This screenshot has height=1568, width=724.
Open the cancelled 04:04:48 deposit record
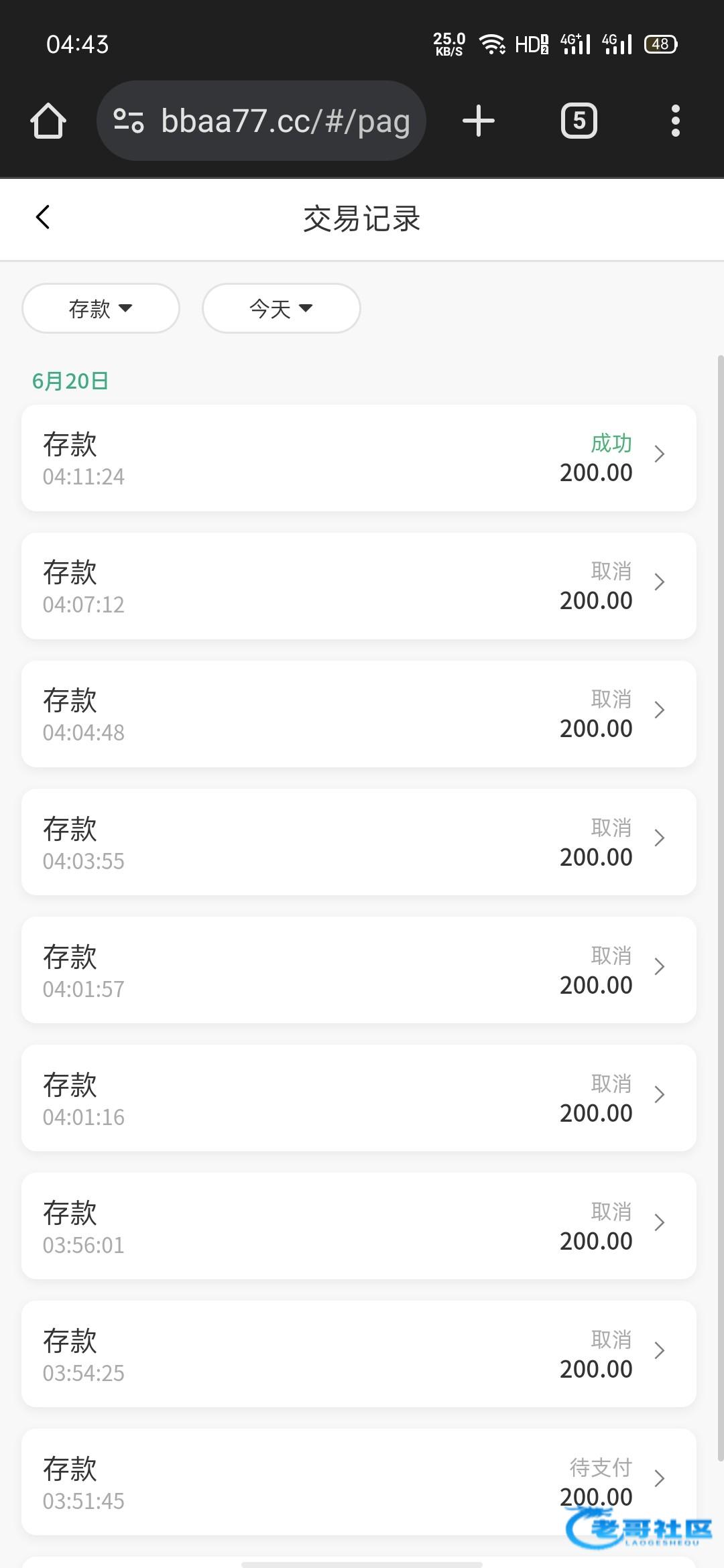[335, 714]
